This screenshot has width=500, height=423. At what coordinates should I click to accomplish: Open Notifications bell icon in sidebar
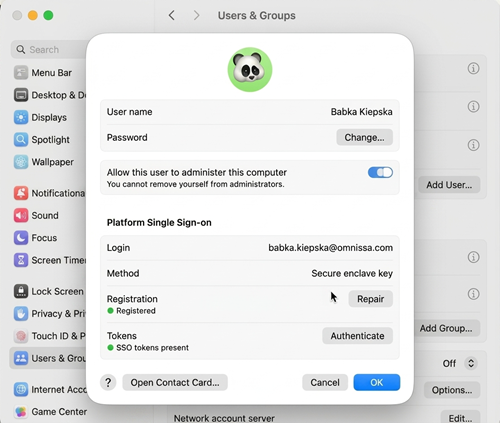pos(21,193)
